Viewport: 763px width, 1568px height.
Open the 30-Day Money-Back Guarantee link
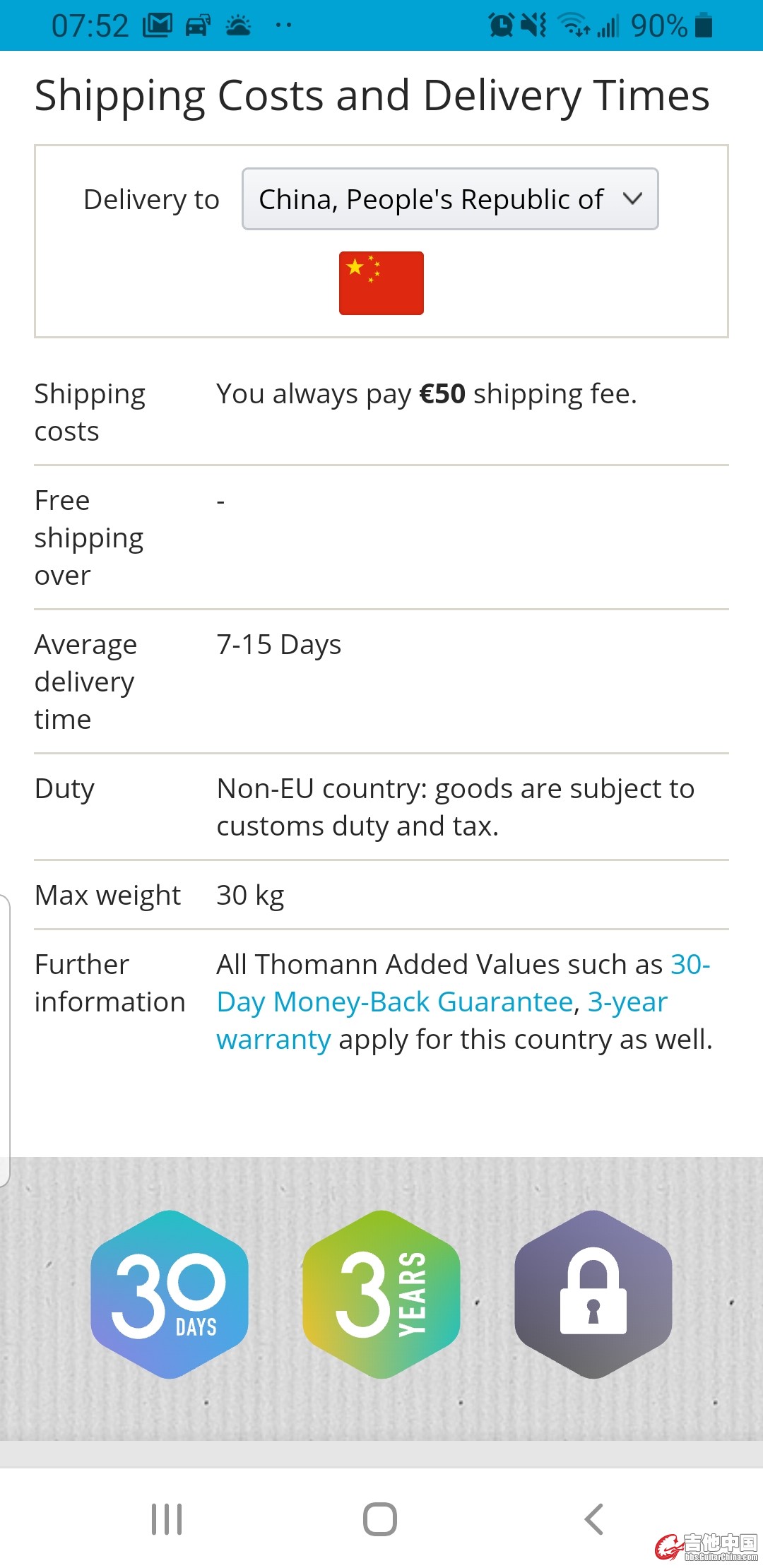[x=463, y=983]
